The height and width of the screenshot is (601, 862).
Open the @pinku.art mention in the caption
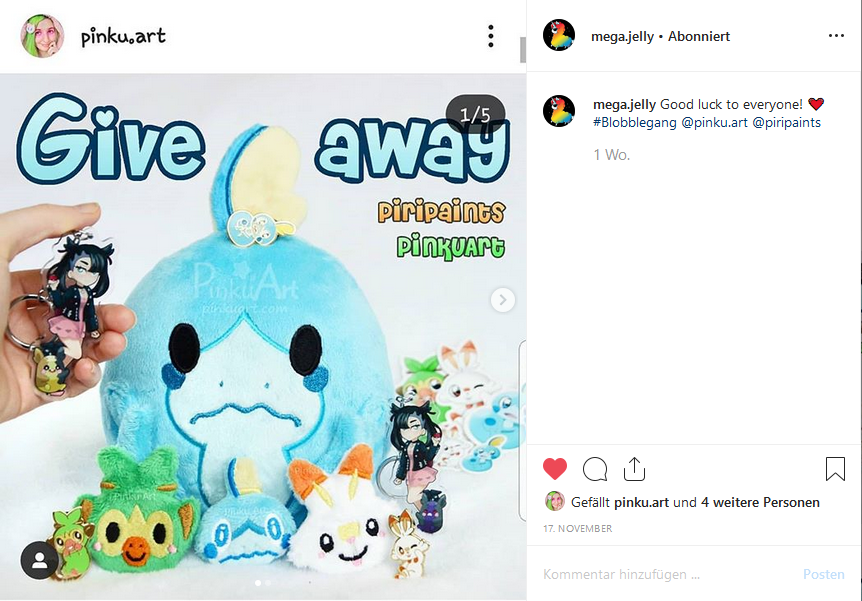[715, 122]
